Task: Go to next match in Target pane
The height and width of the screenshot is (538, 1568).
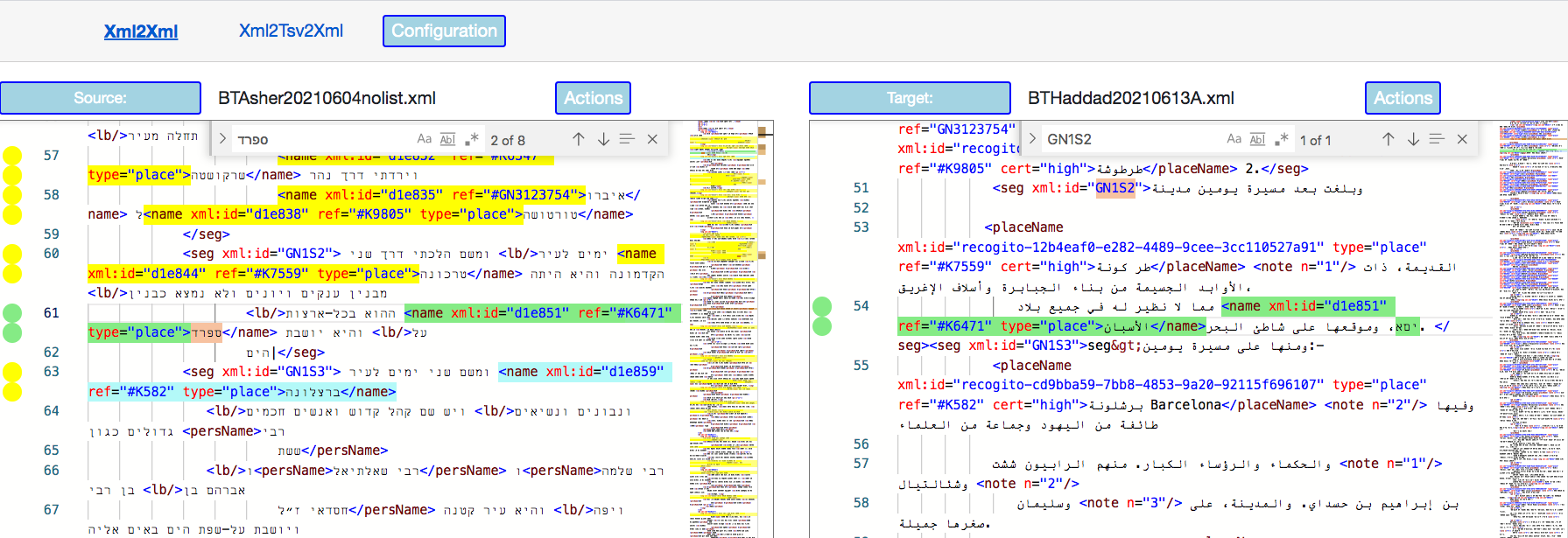Action: click(x=1413, y=139)
